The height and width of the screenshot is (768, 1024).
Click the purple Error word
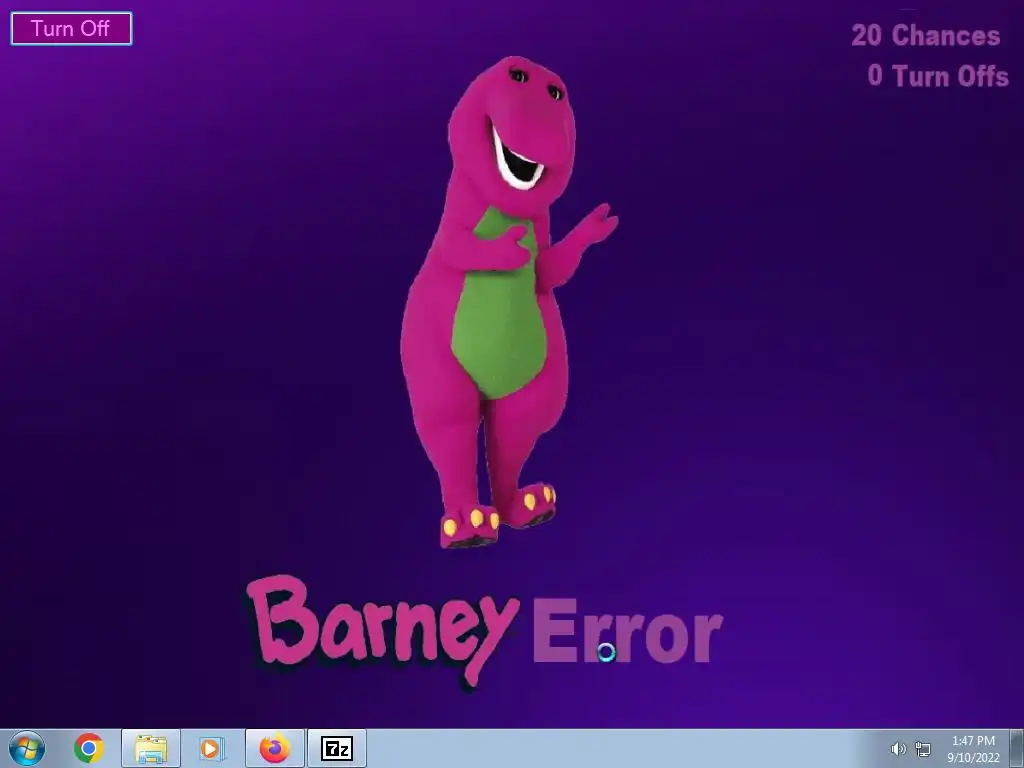coord(628,632)
